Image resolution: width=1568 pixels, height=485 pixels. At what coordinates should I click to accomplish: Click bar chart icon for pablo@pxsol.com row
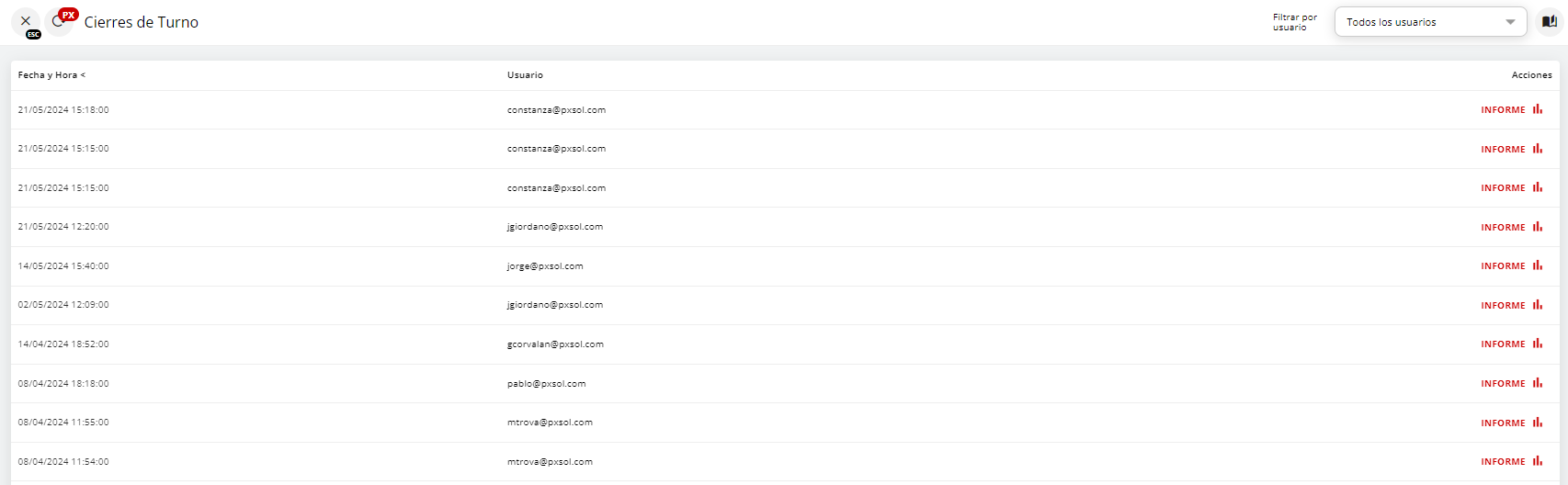(1537, 383)
